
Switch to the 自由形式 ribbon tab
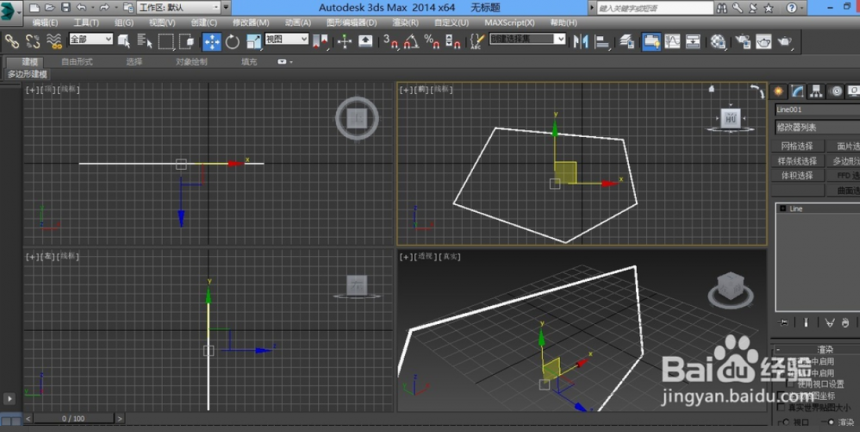point(77,62)
